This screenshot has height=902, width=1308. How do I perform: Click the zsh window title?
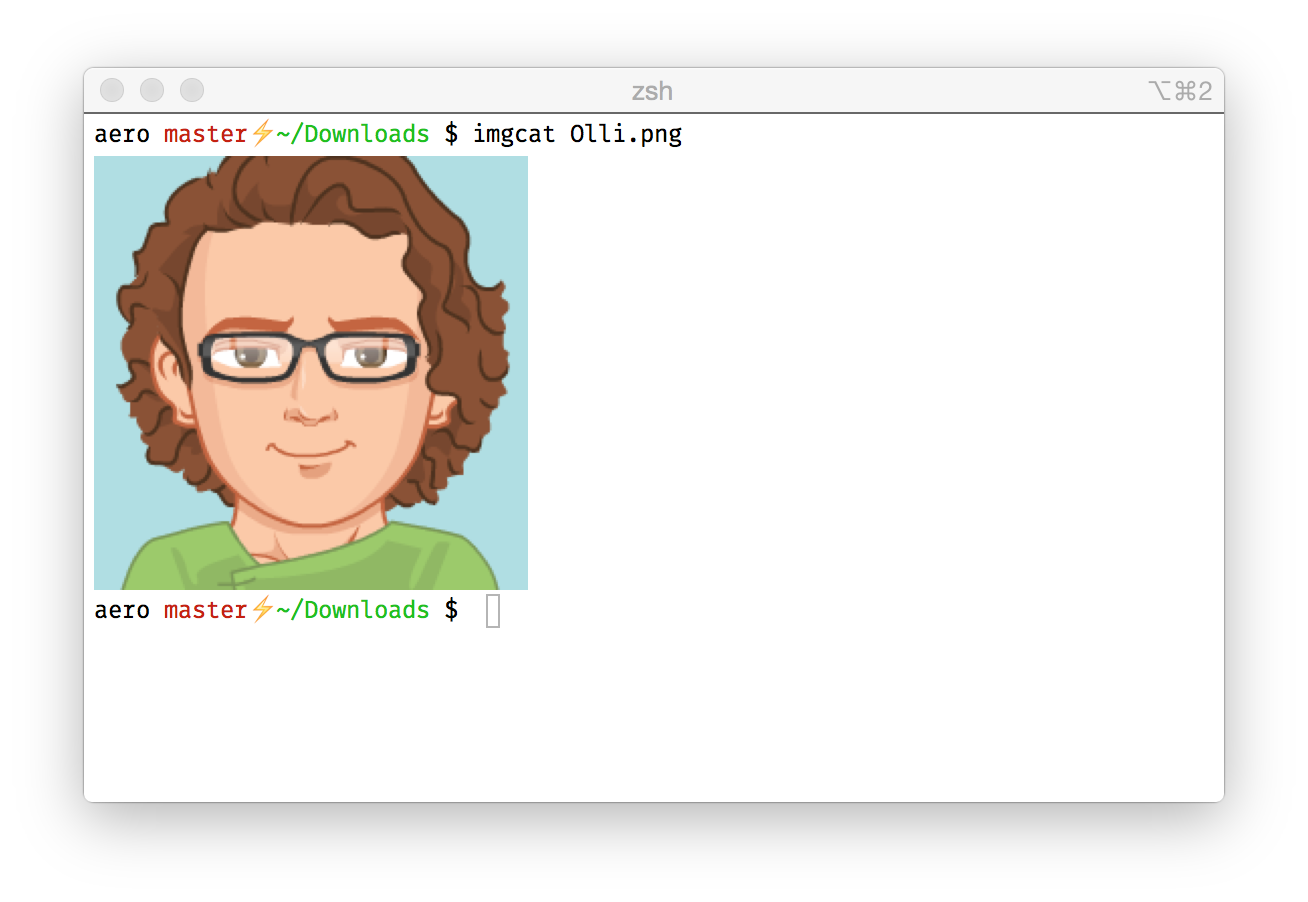pyautogui.click(x=652, y=91)
